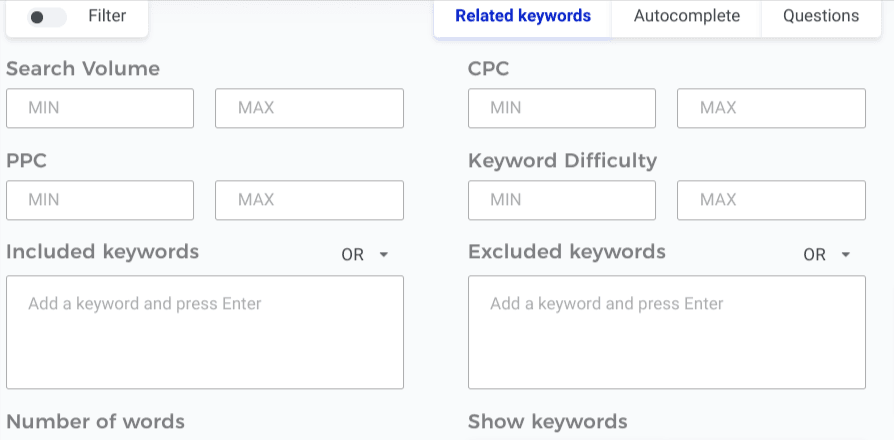Image resolution: width=894 pixels, height=440 pixels.
Task: Open the Included keywords OR dropdown
Action: [x=365, y=255]
